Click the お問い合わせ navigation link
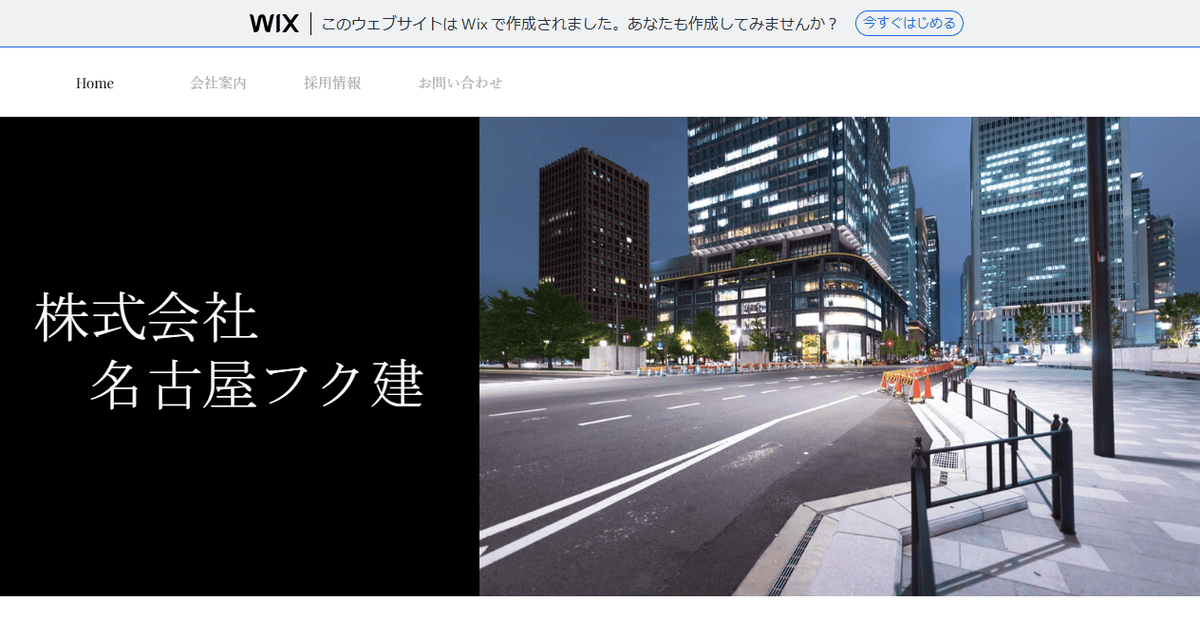This screenshot has height=620, width=1200. 461,83
